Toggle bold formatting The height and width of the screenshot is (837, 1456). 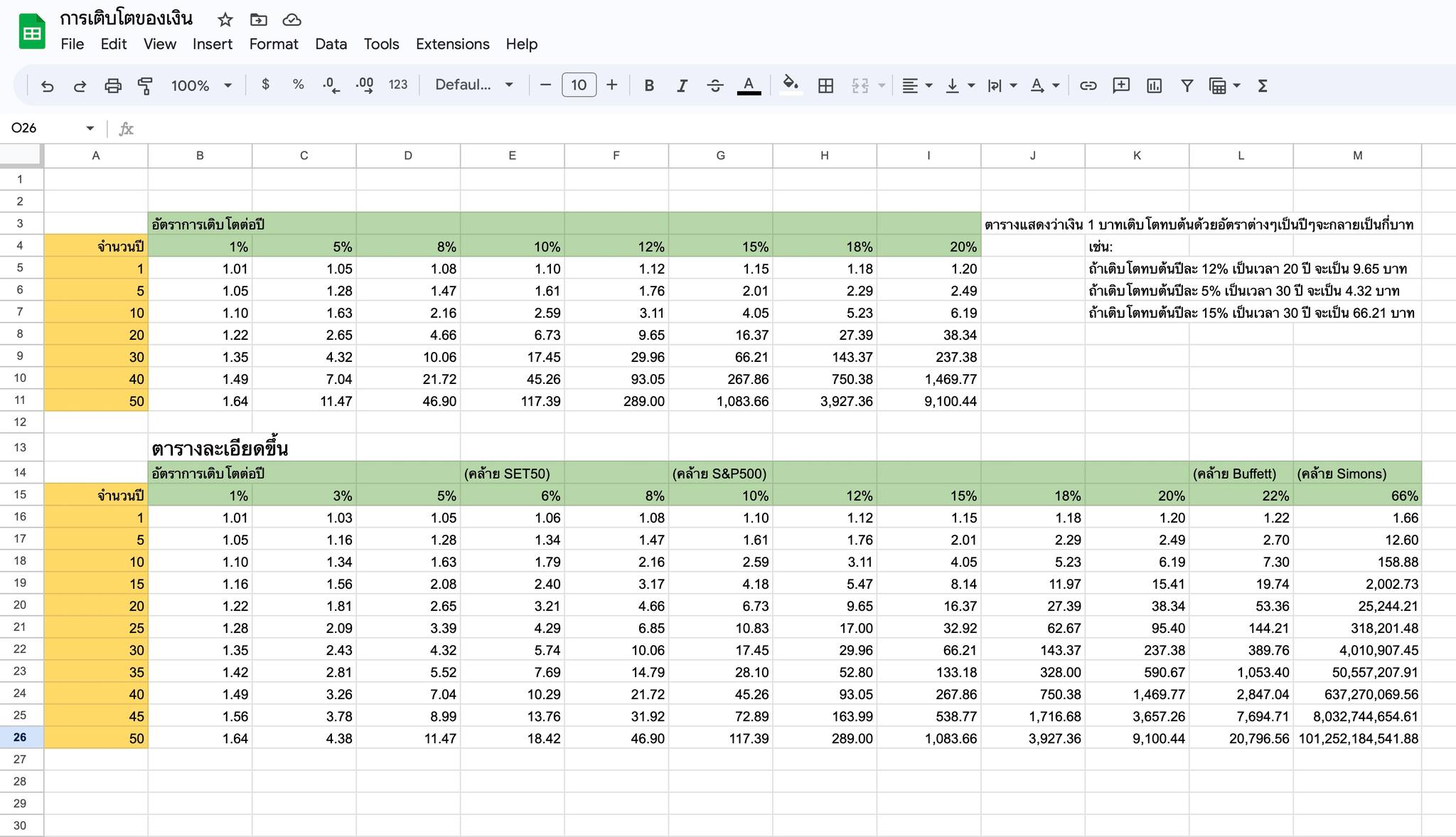point(648,86)
